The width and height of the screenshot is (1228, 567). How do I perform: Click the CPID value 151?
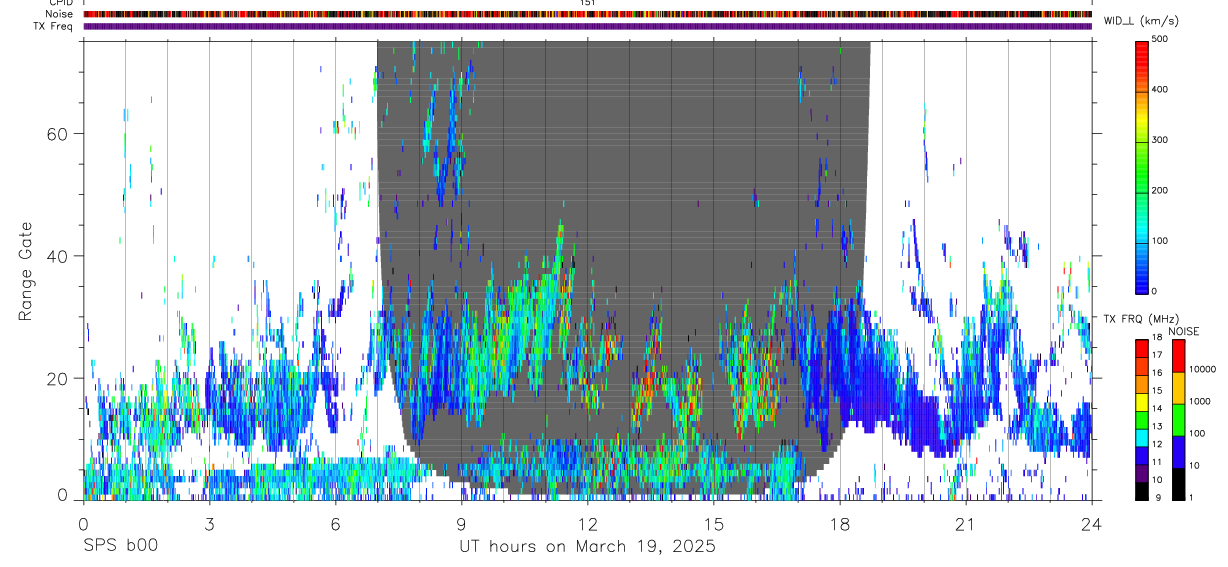588,3
